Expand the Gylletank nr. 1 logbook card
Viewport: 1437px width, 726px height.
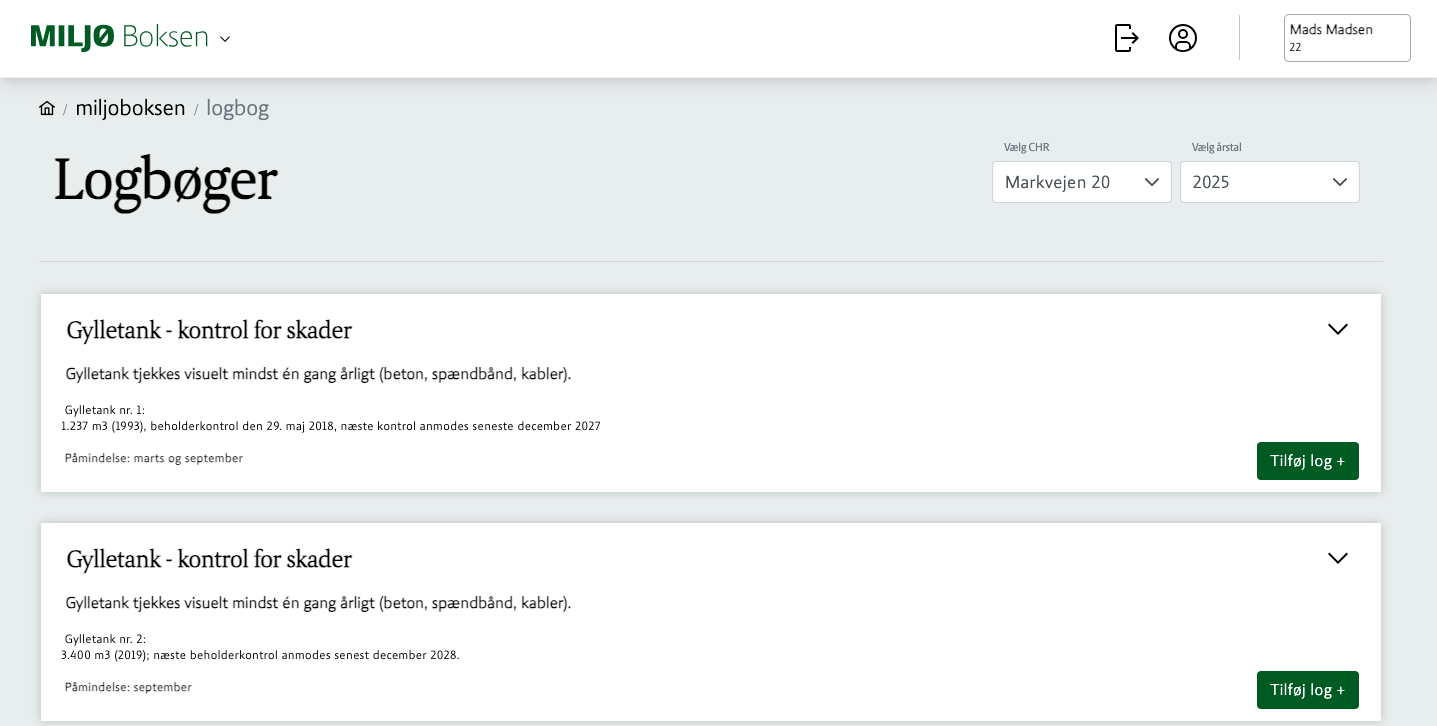(1337, 329)
